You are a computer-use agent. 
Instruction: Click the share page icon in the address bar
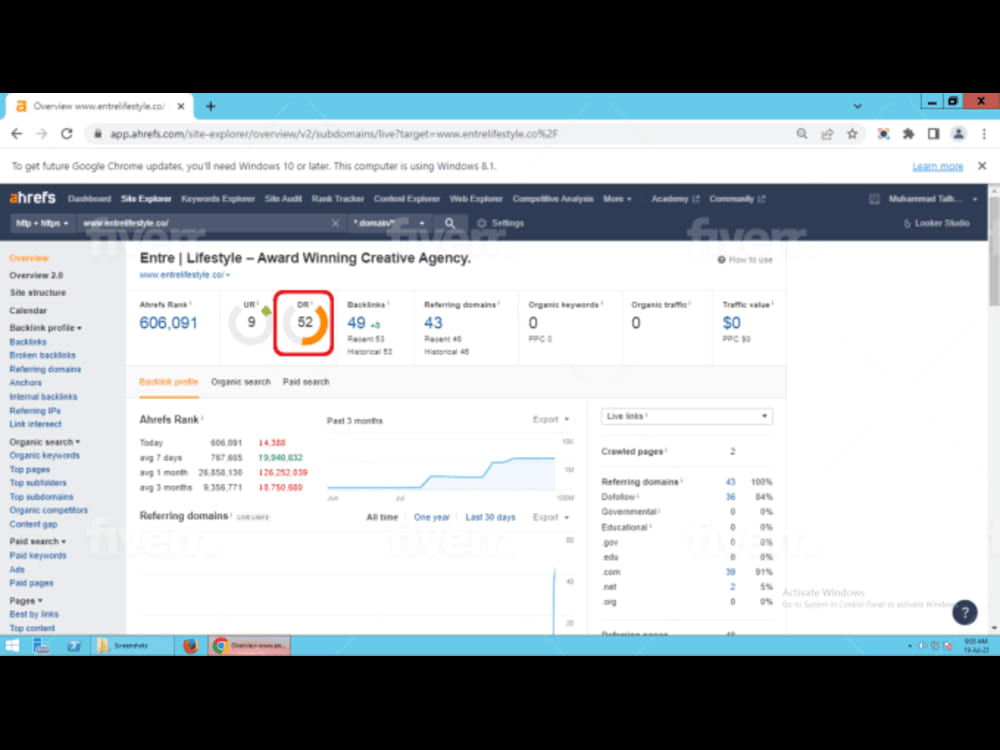827,134
